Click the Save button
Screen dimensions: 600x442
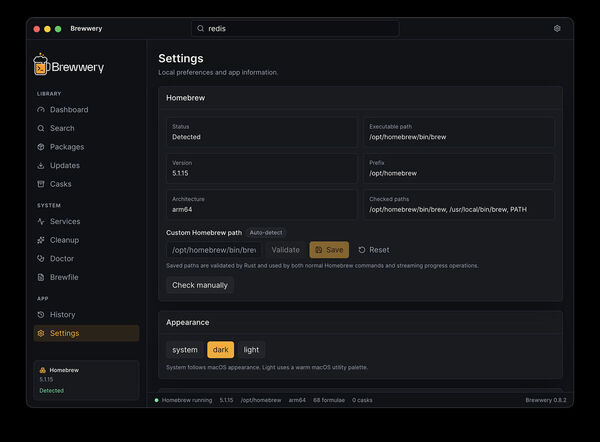[329, 250]
